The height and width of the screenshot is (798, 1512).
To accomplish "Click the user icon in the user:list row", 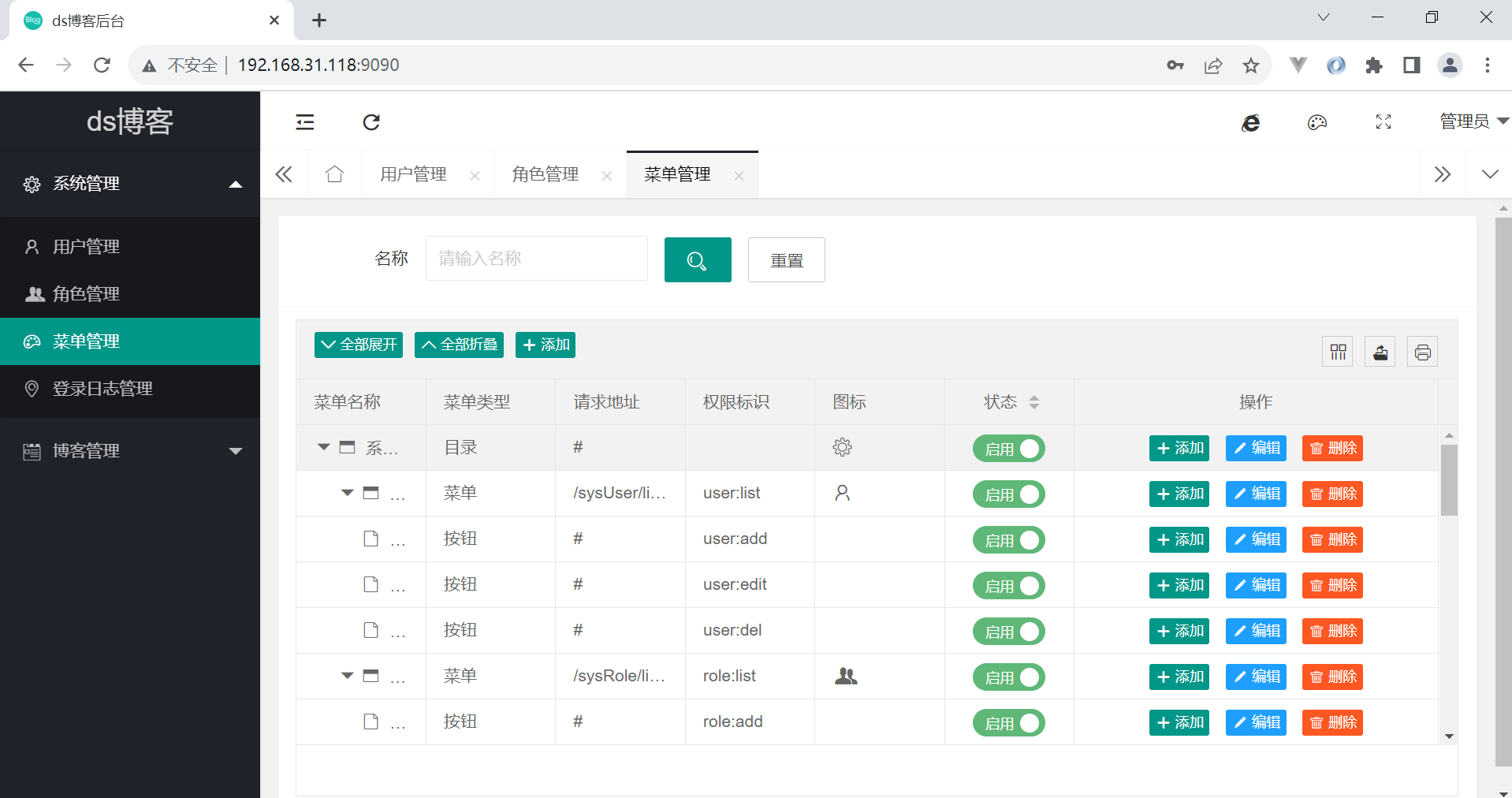I will (842, 493).
